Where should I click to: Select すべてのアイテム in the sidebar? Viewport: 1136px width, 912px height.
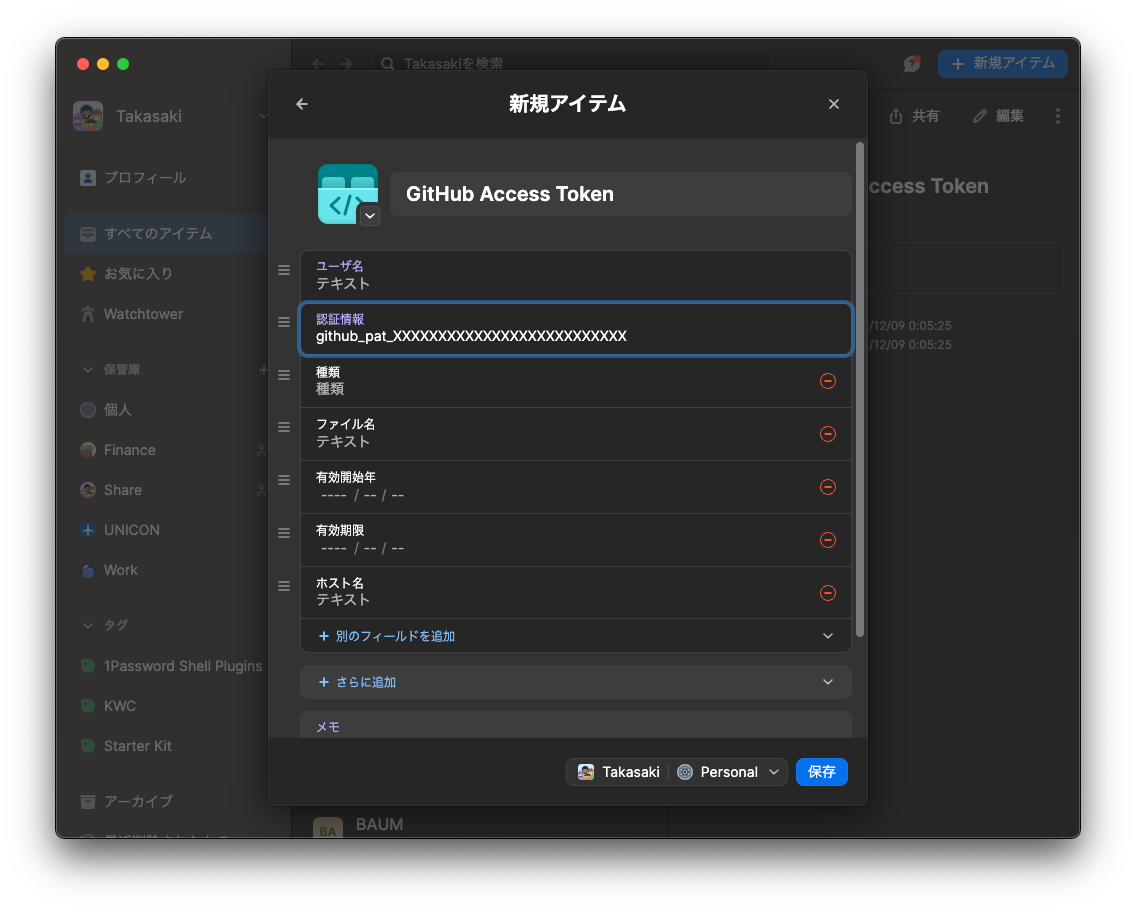tap(167, 234)
